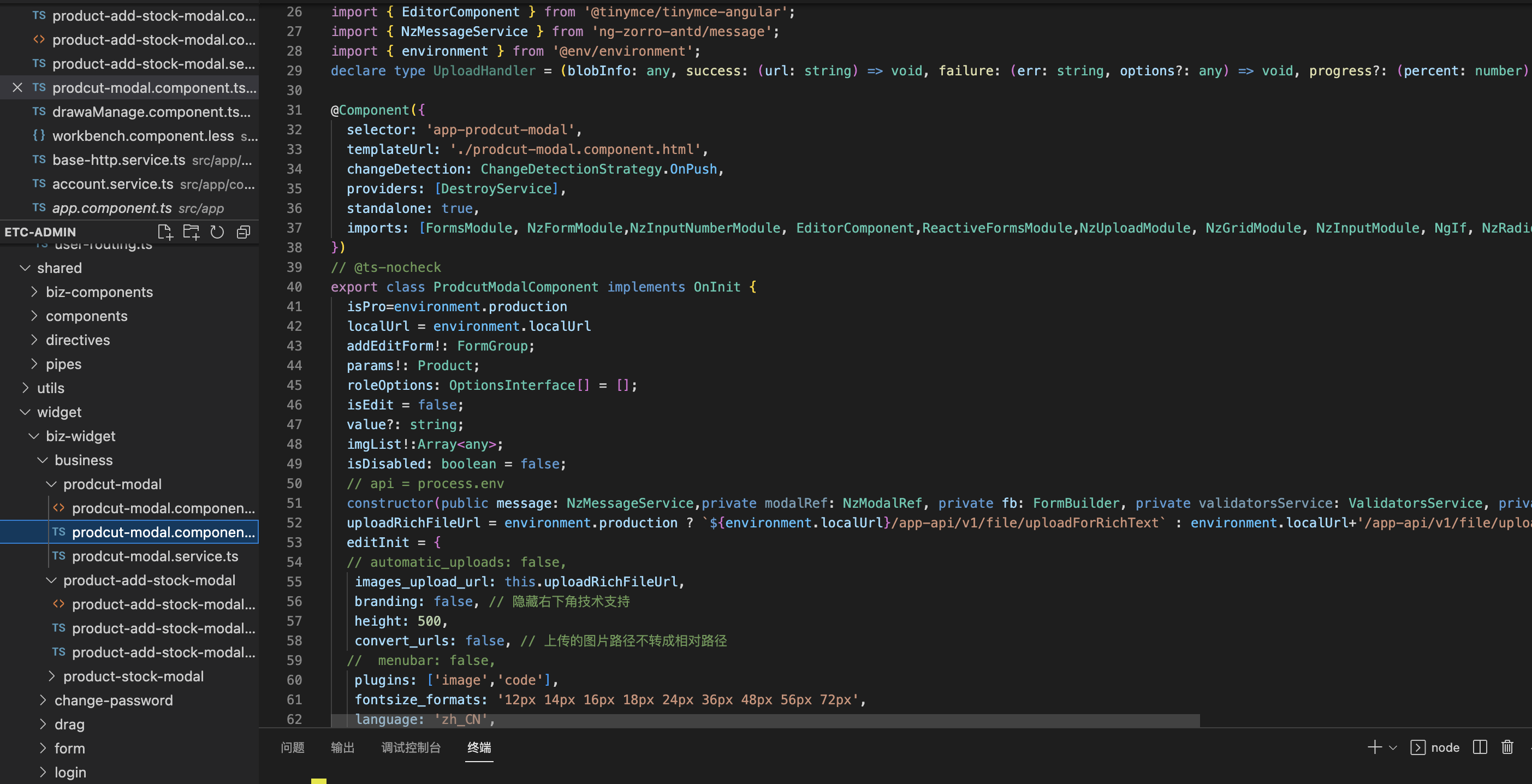Kill terminal with the trash icon
Image resolution: width=1532 pixels, height=784 pixels.
1507,747
